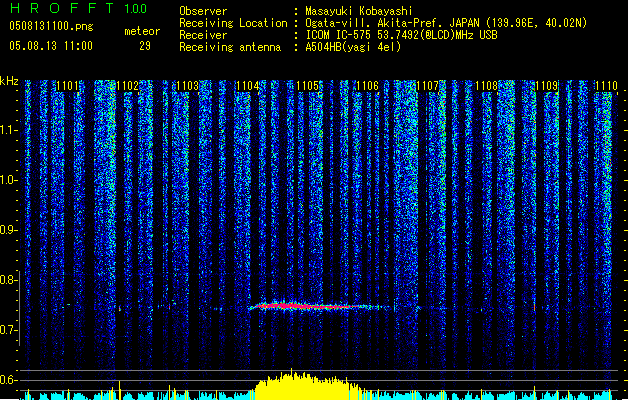Screen dimensions: 629x400
Task: Click the Receiving antenna label
Action: click(230, 47)
